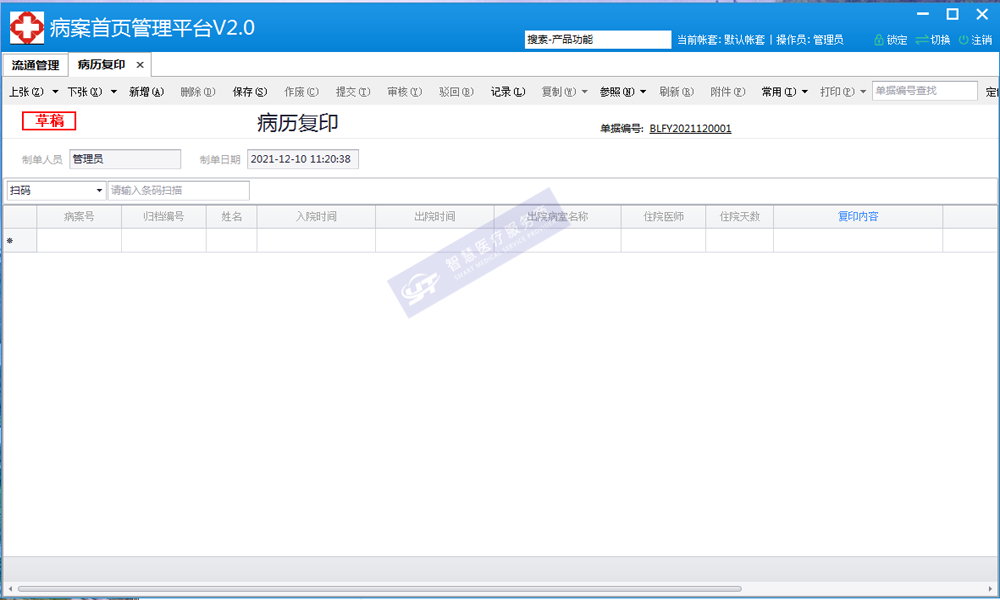1000x600 pixels.
Task: Click the 切换 switch account icon
Action: pyautogui.click(x=922, y=40)
